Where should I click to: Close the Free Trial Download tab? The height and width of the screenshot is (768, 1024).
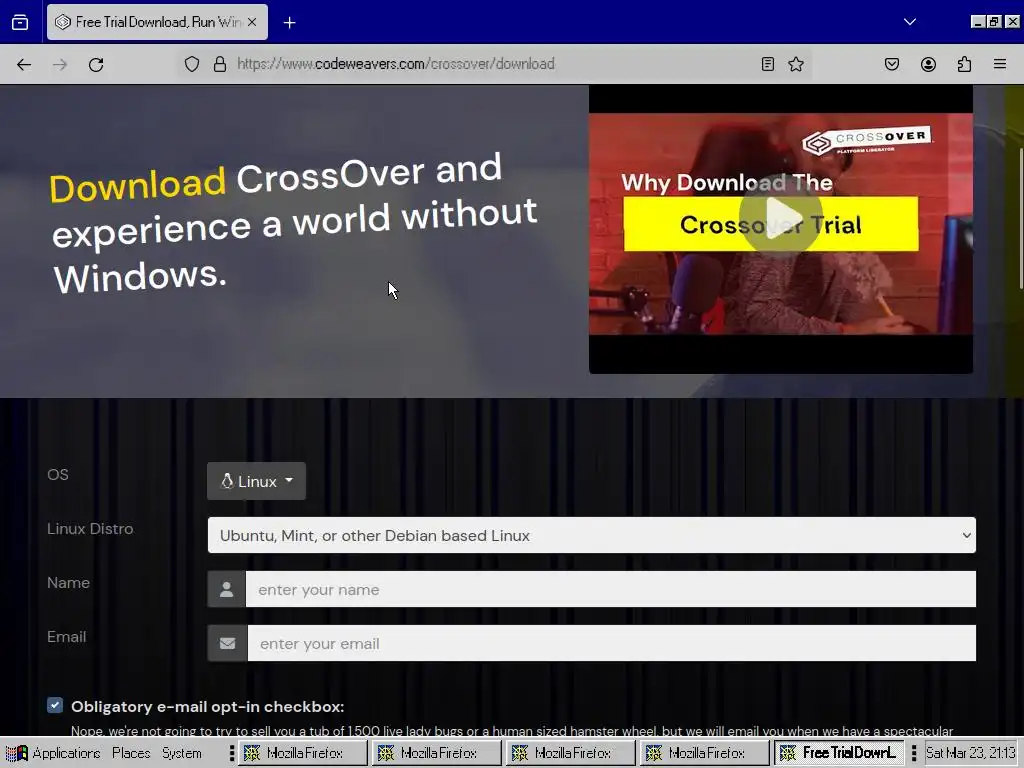(x=252, y=22)
